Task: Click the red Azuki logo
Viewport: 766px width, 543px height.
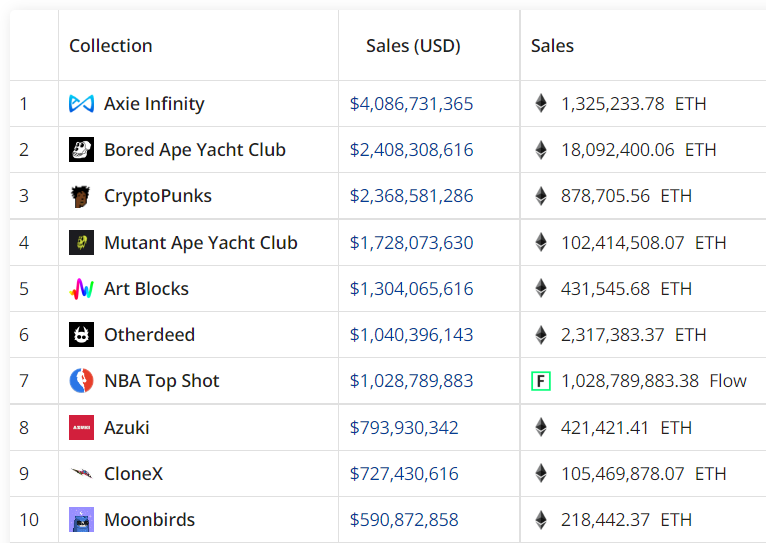Action: point(81,428)
